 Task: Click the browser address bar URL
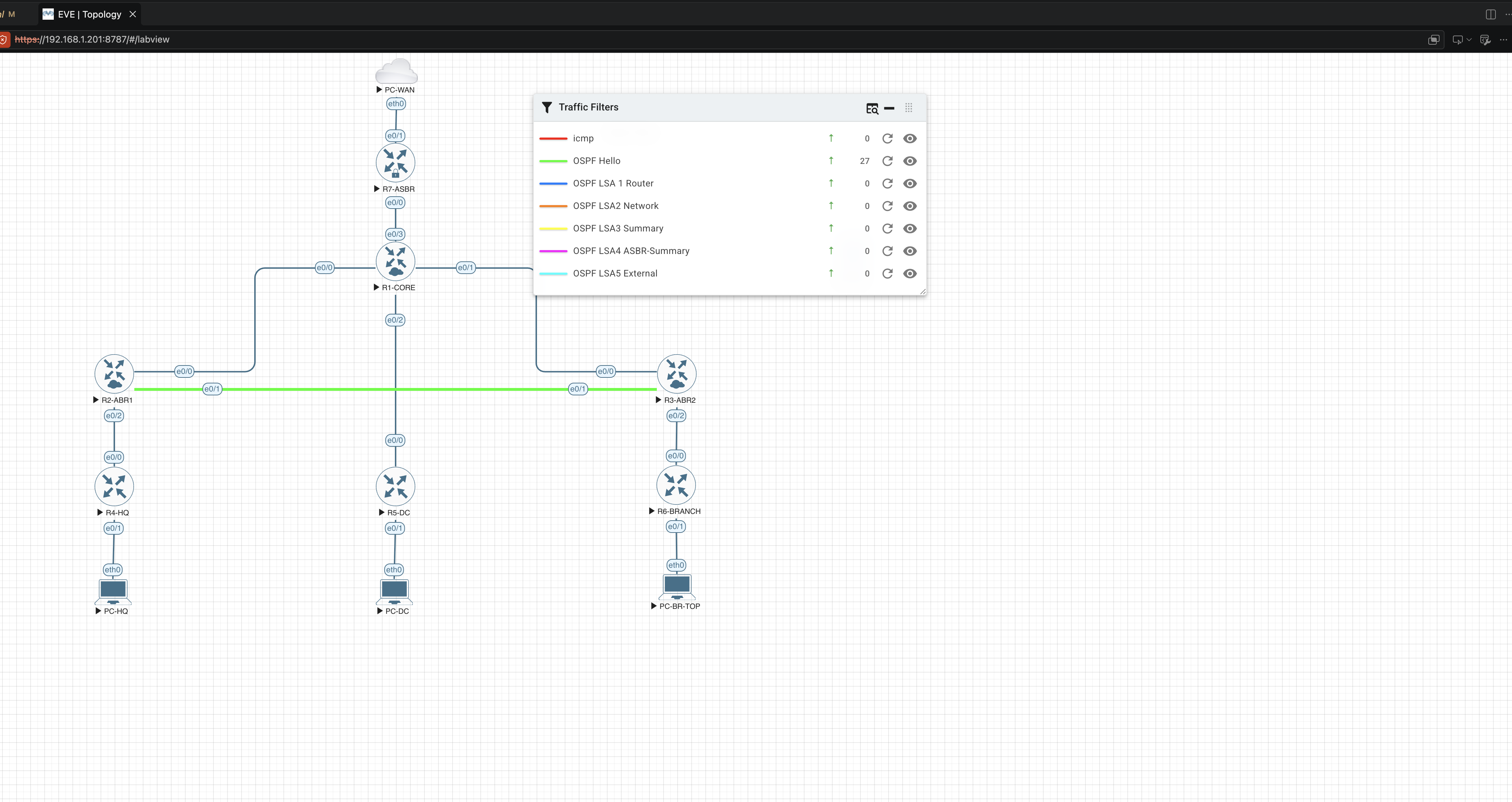click(x=92, y=39)
